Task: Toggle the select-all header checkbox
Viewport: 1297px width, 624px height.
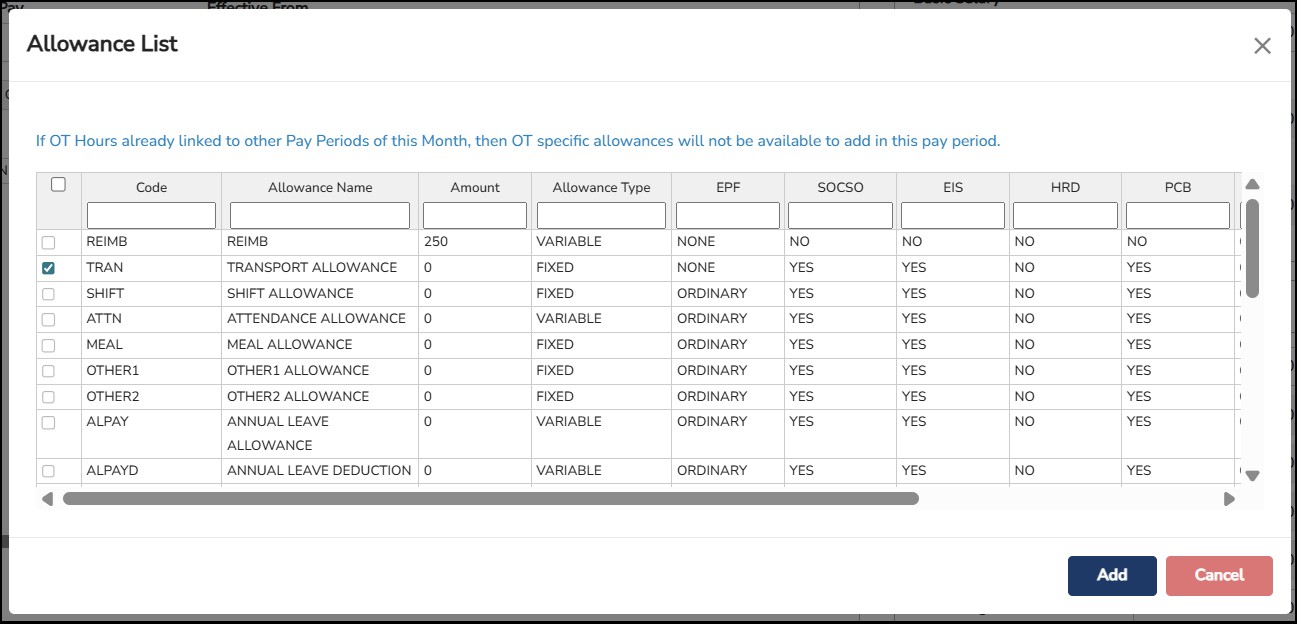Action: click(59, 185)
